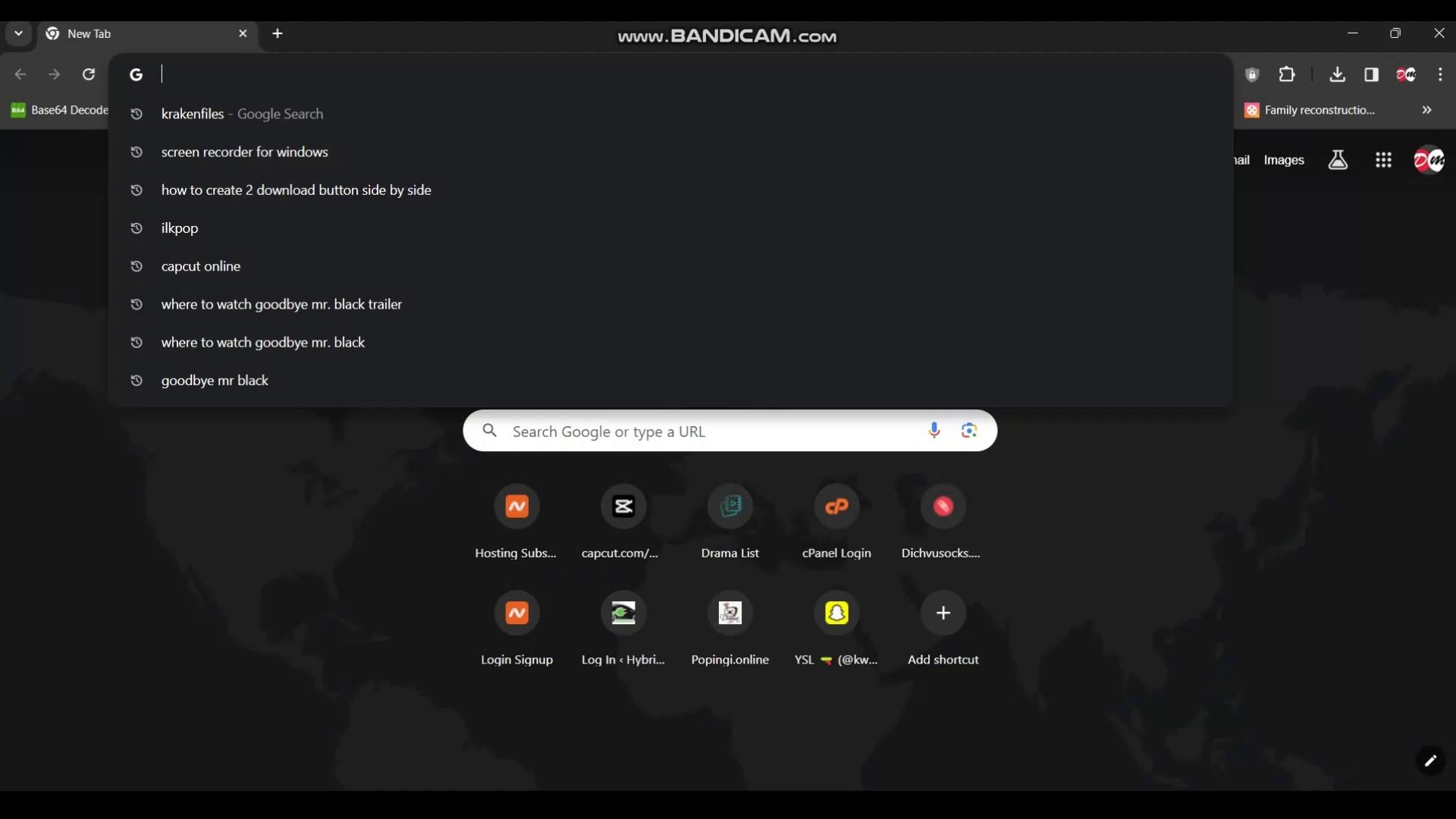Click the back navigation arrow

click(19, 74)
